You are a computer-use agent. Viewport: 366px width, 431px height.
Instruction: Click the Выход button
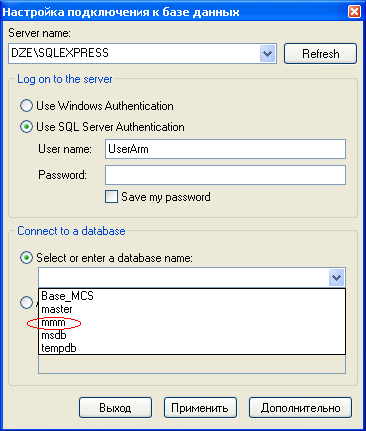pyautogui.click(x=115, y=408)
